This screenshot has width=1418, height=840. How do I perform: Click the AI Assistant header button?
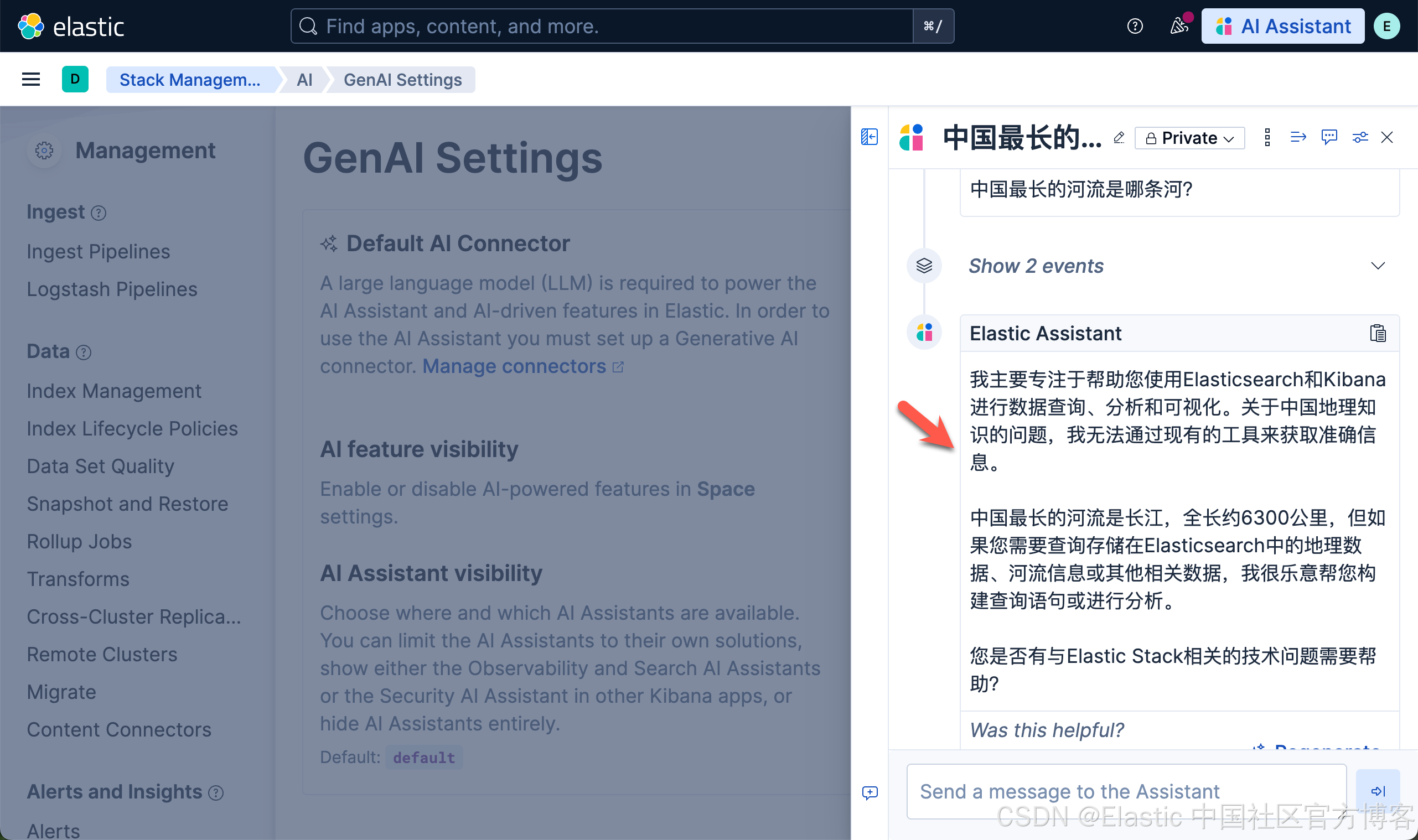coord(1282,26)
